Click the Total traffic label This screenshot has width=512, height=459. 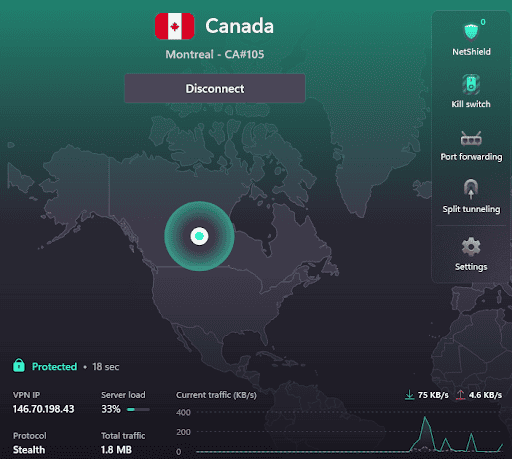tap(123, 436)
